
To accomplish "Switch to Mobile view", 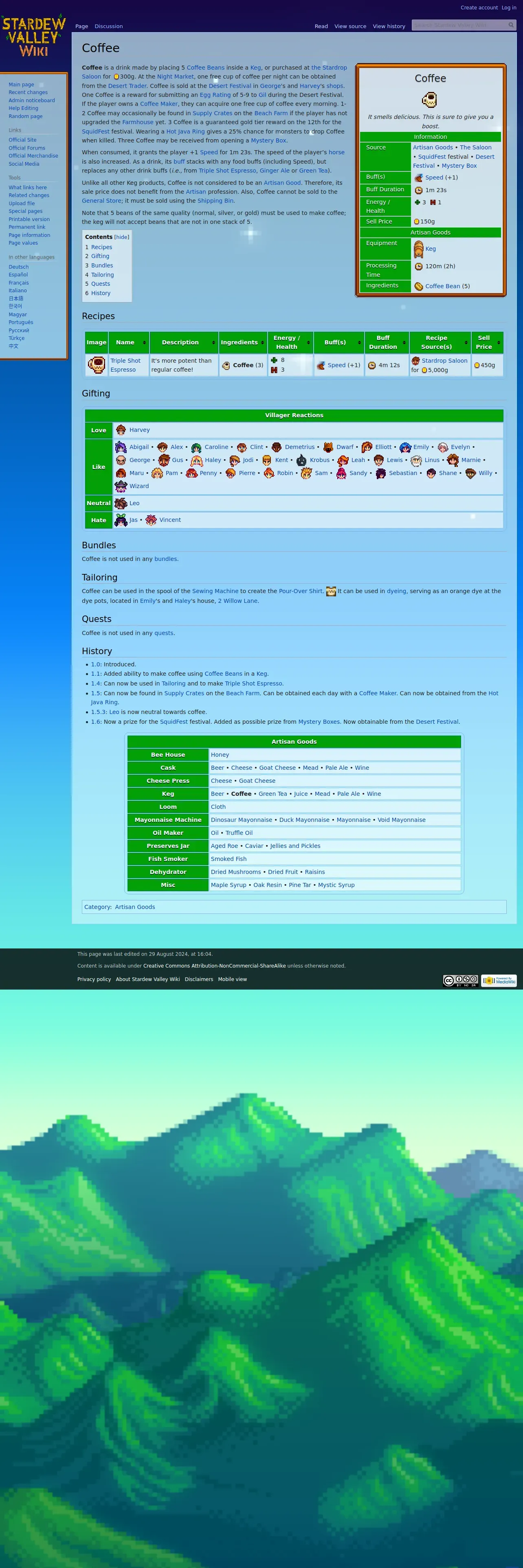I will coord(233,979).
